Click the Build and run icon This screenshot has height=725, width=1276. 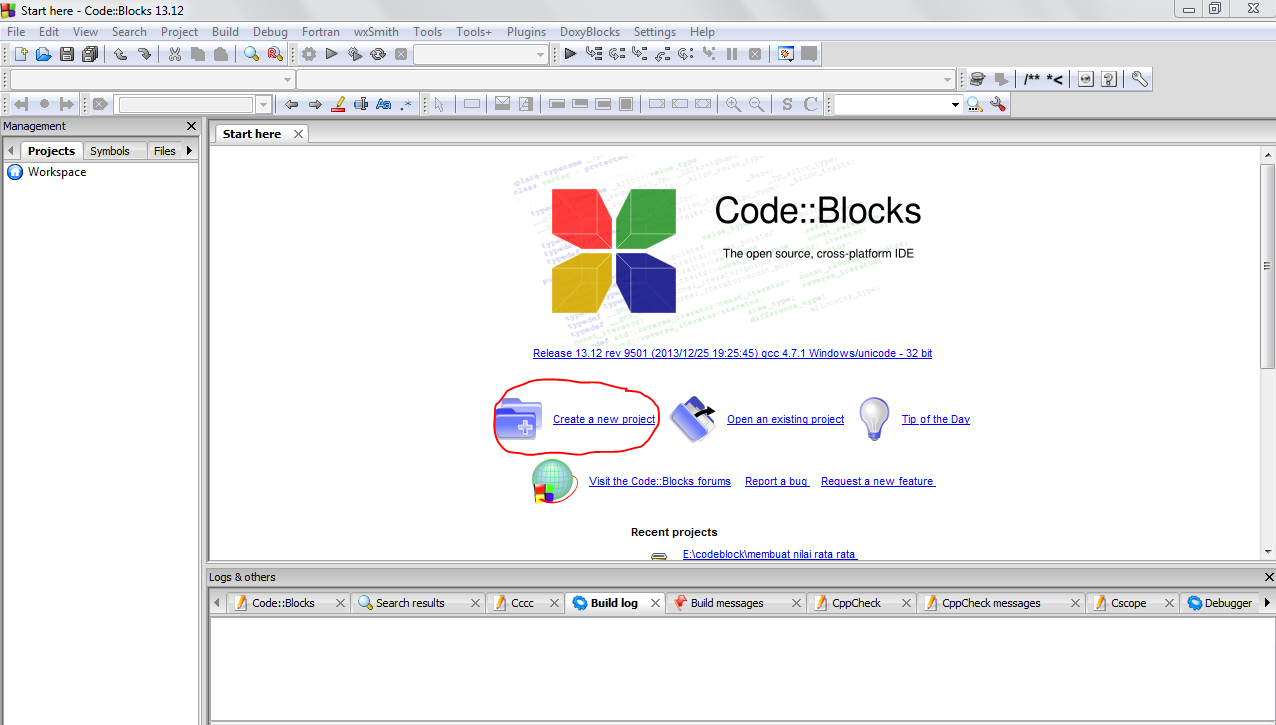pyautogui.click(x=355, y=54)
